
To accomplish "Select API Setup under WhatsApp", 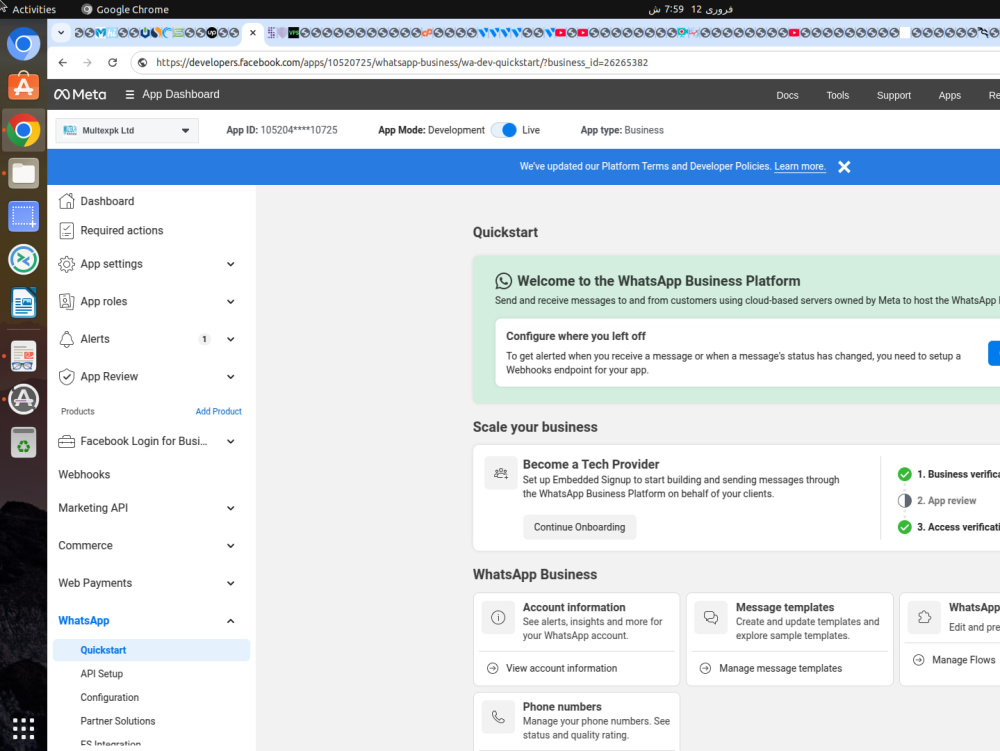I will tap(101, 674).
